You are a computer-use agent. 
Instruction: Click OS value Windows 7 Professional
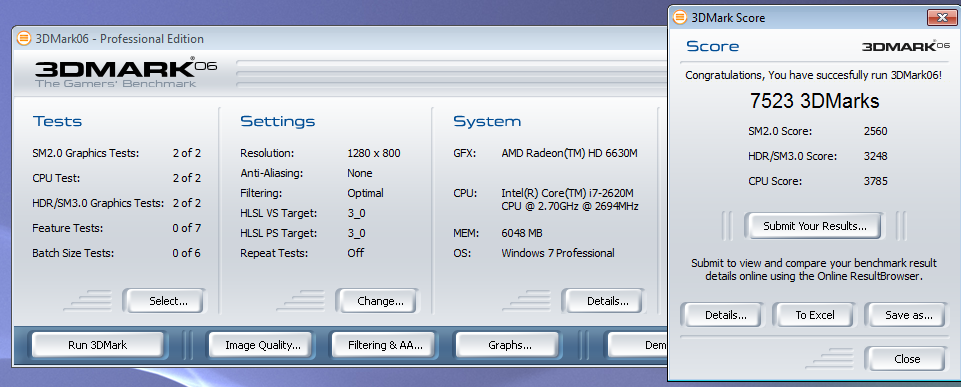[x=558, y=253]
